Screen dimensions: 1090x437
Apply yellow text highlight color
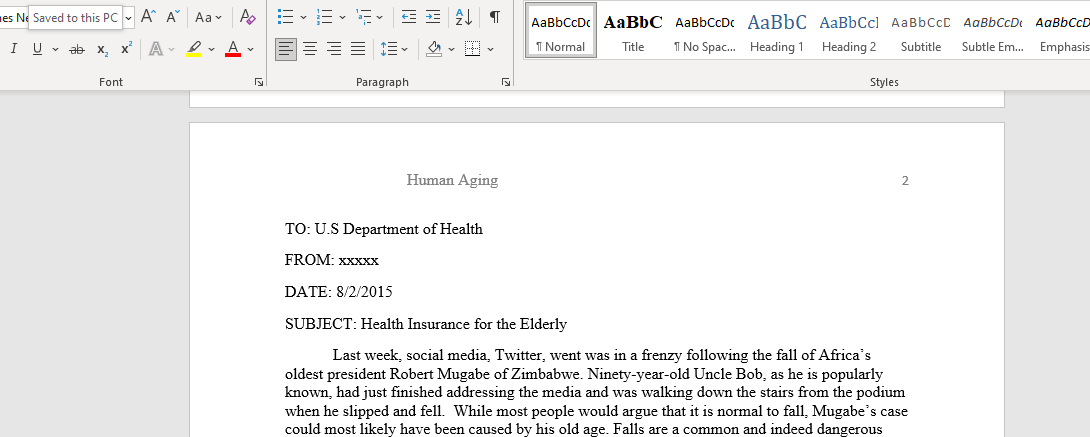tap(194, 49)
